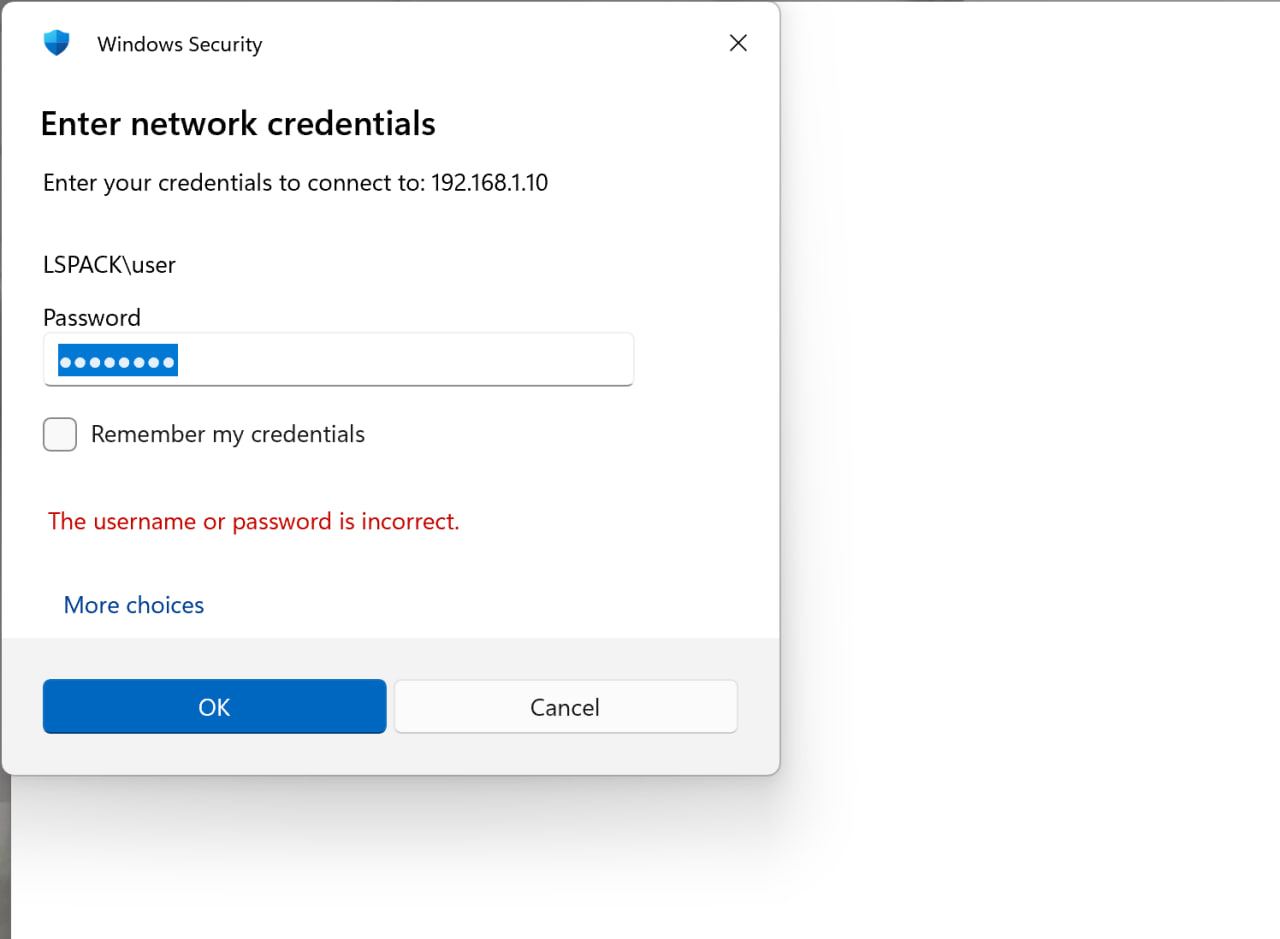Cancel the network credentials prompt
This screenshot has height=939, width=1280.
565,707
